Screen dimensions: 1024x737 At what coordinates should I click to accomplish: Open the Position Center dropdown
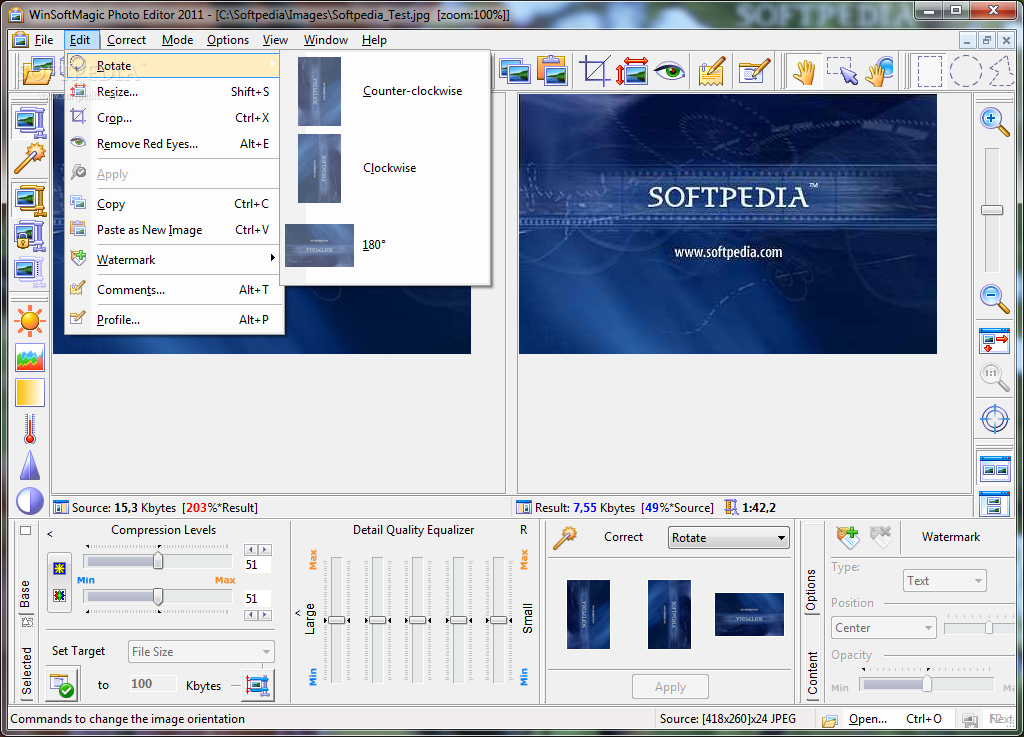(x=884, y=627)
